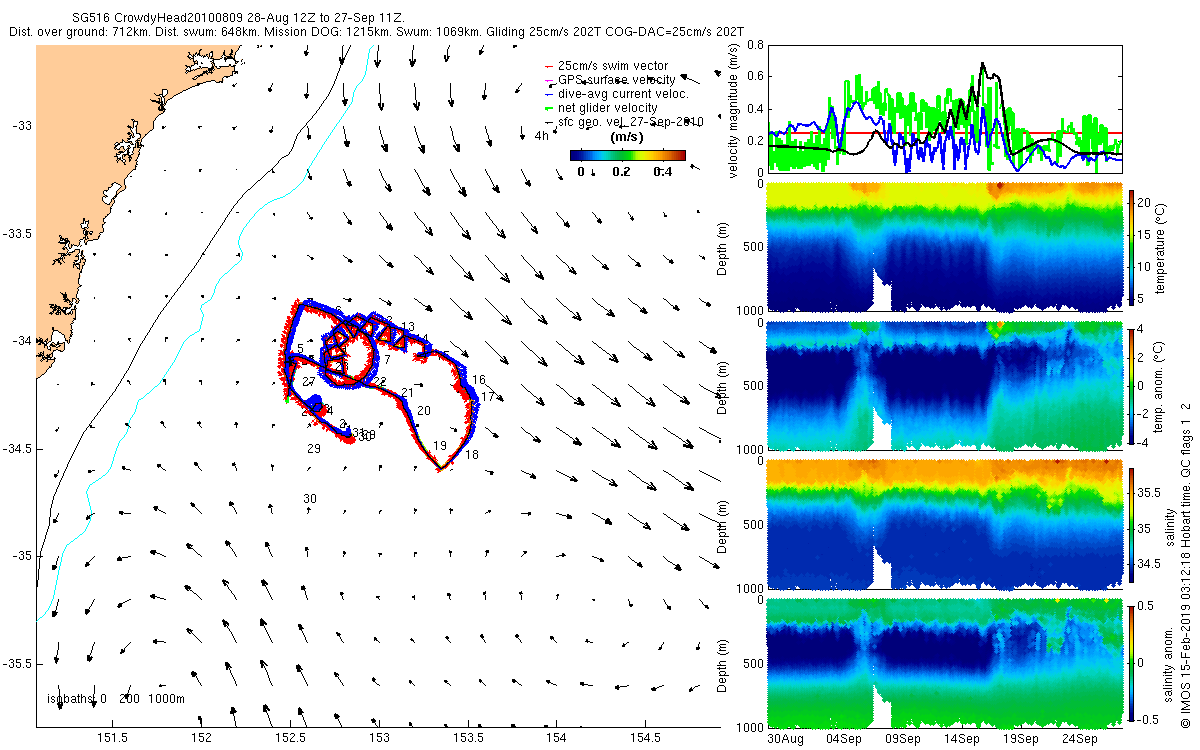This screenshot has width=1200, height=750.
Task: Click the 'Depth (m)' label of temperature panel
Action: 724,246
